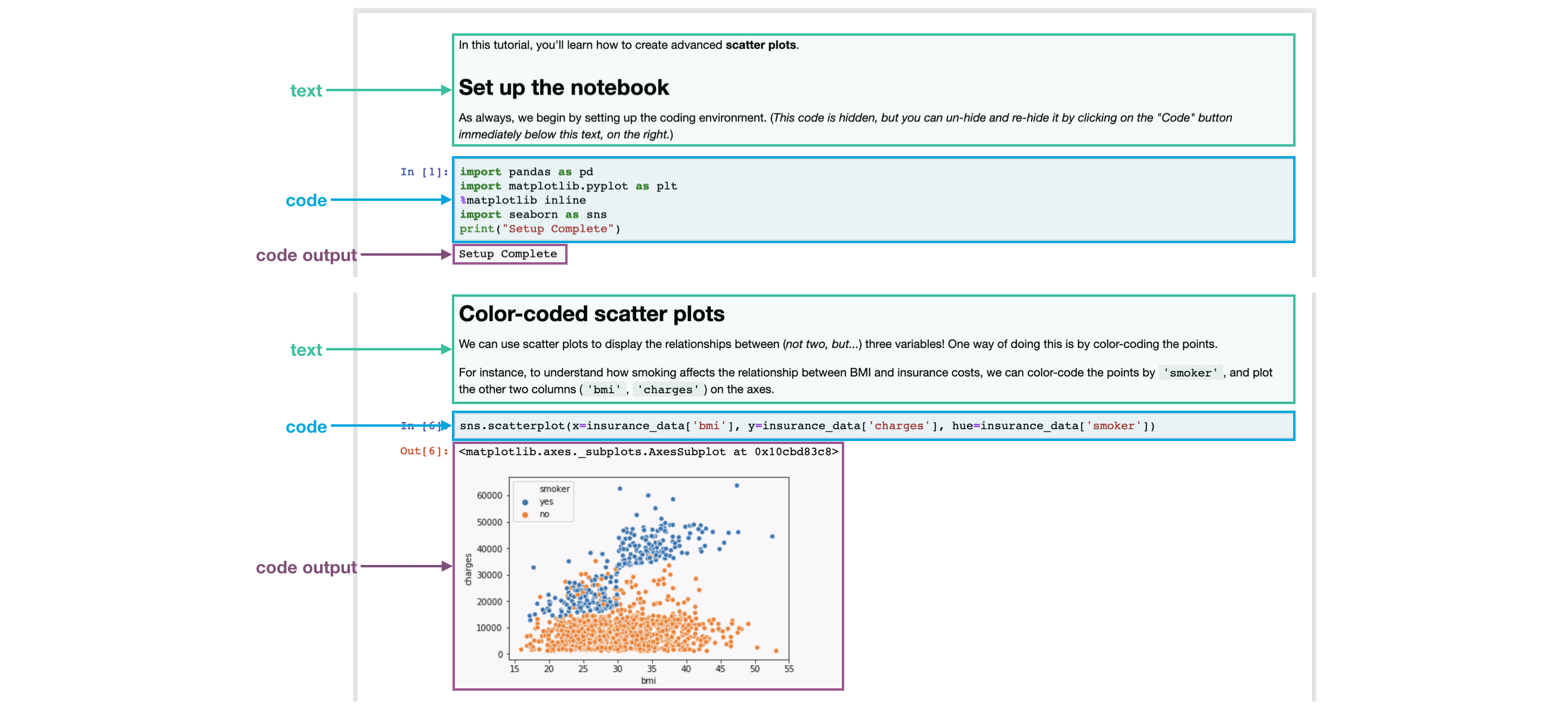Click the 'In [1]:' cell prompt
Screen dimensions: 1568x708
coord(424,172)
